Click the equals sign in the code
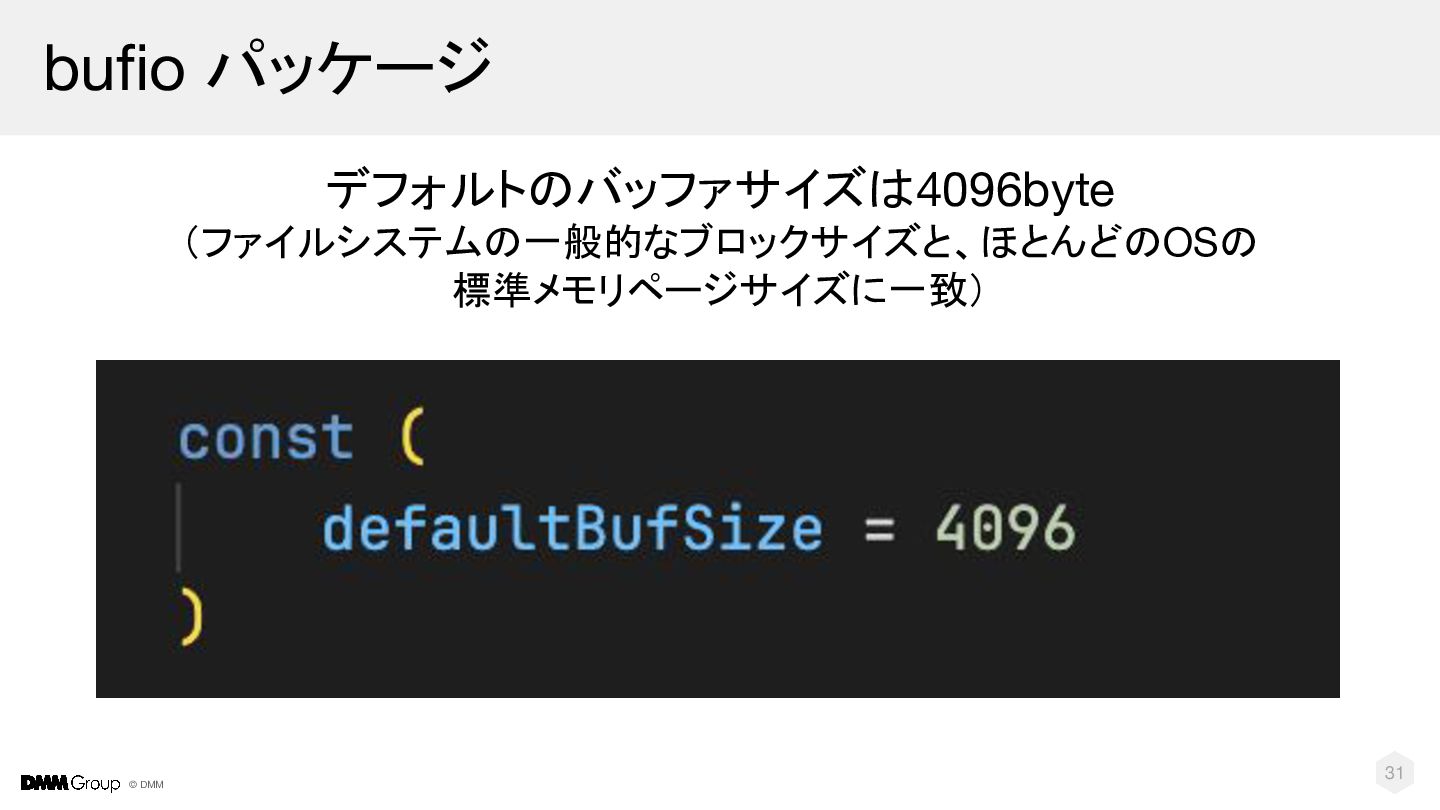 click(879, 527)
